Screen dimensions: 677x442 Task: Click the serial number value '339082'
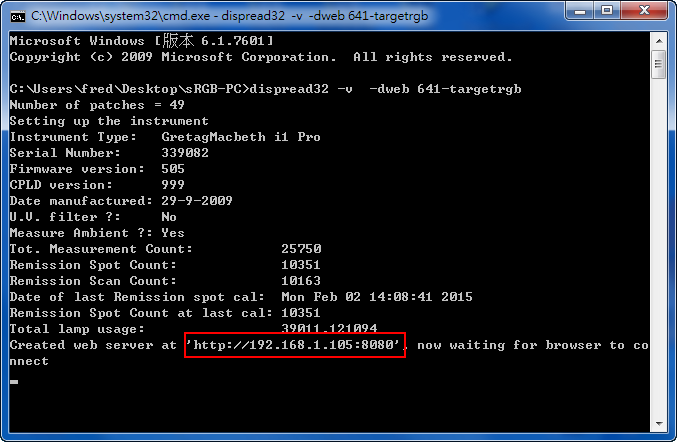pyautogui.click(x=185, y=153)
